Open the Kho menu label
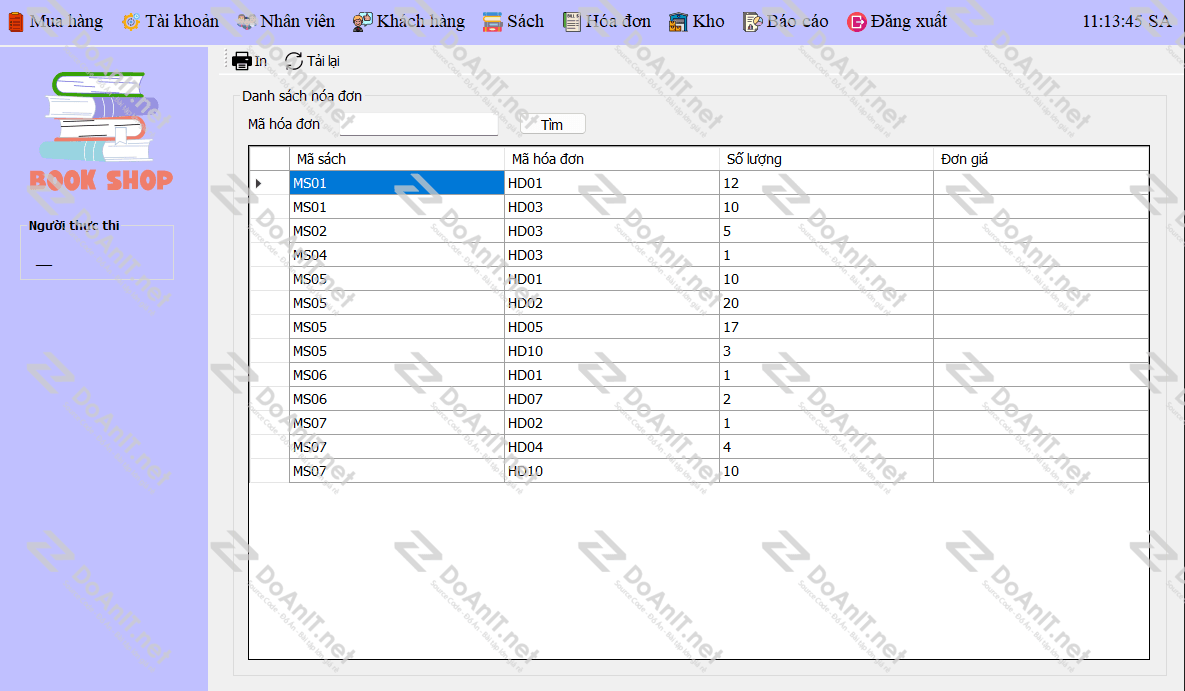 point(708,21)
